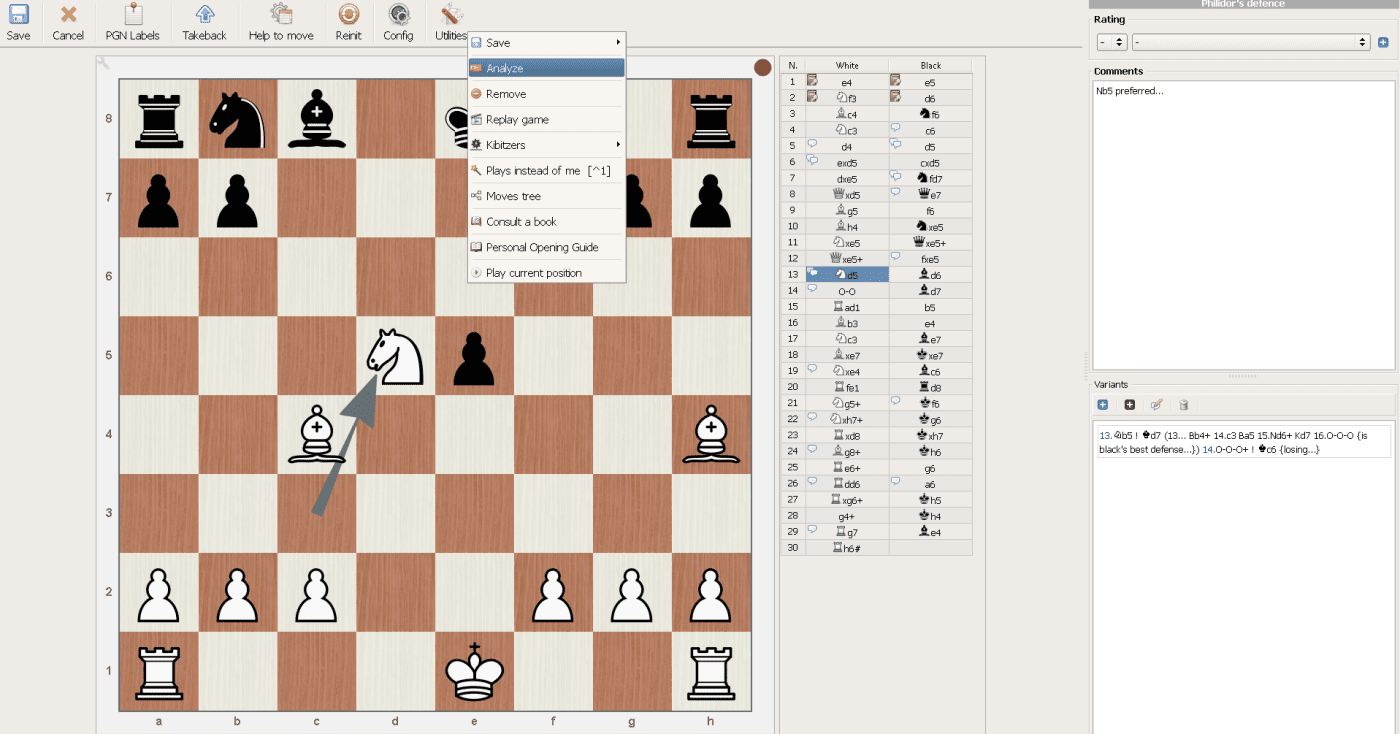Select black move 3 Nf6
Image resolution: width=1400 pixels, height=734 pixels.
pyautogui.click(x=930, y=114)
